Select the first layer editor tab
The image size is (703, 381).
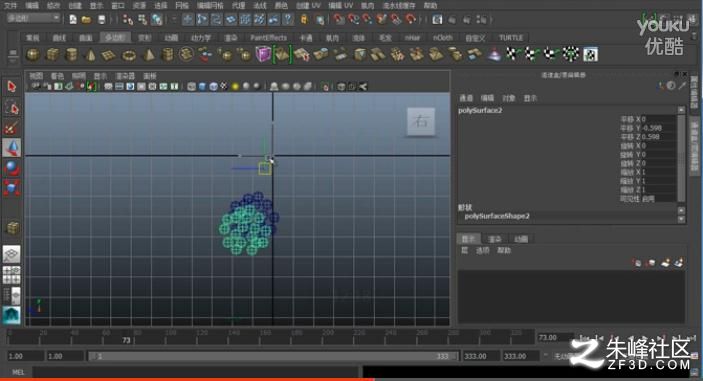[468, 239]
